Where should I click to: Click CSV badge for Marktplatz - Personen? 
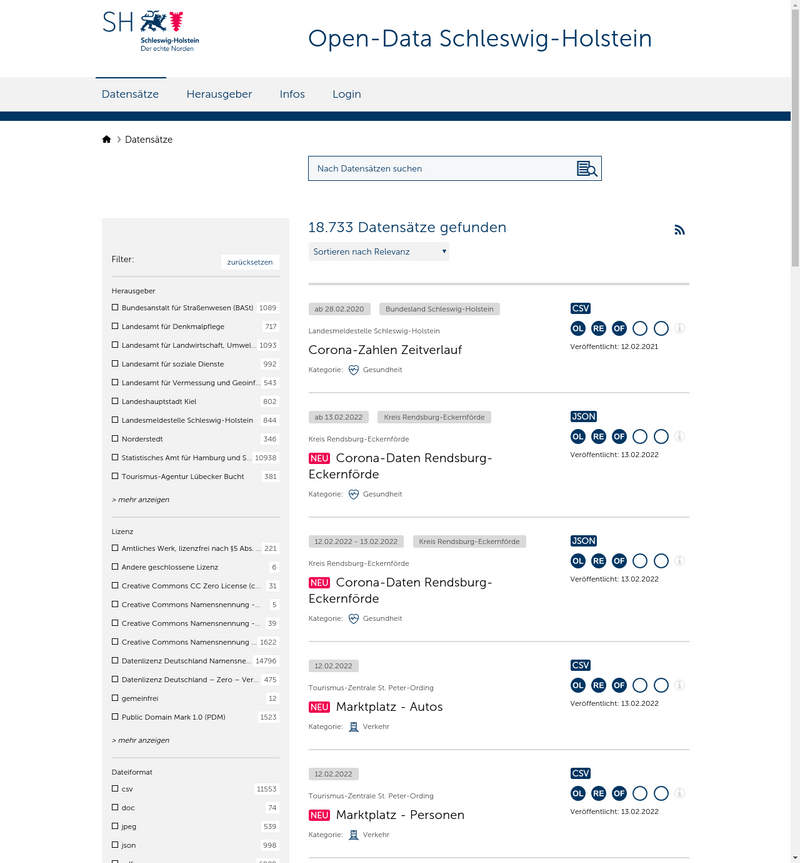pyautogui.click(x=580, y=773)
